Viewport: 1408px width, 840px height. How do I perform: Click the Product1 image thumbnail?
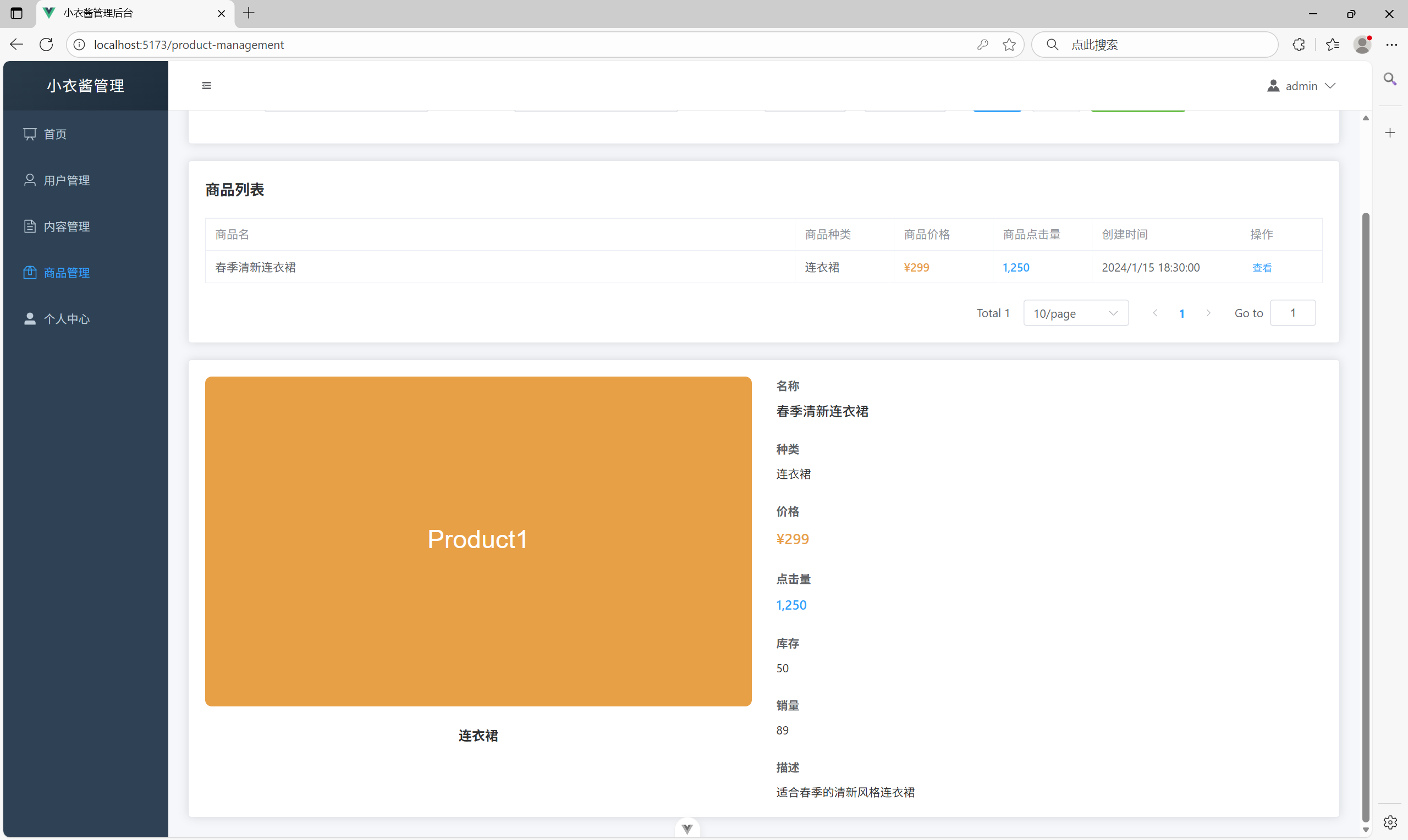tap(478, 541)
